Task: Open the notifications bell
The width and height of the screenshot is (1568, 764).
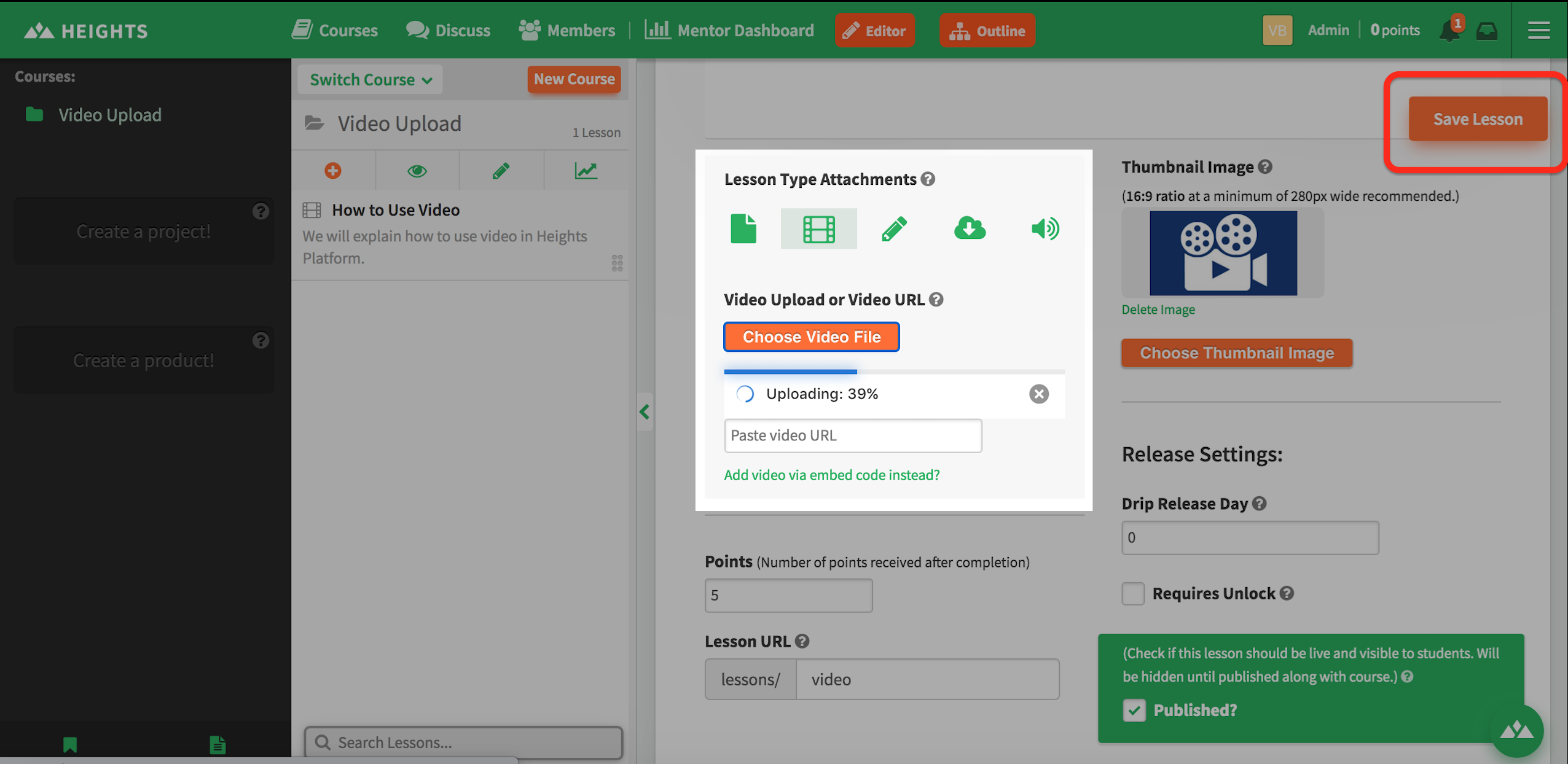Action: 1450,30
